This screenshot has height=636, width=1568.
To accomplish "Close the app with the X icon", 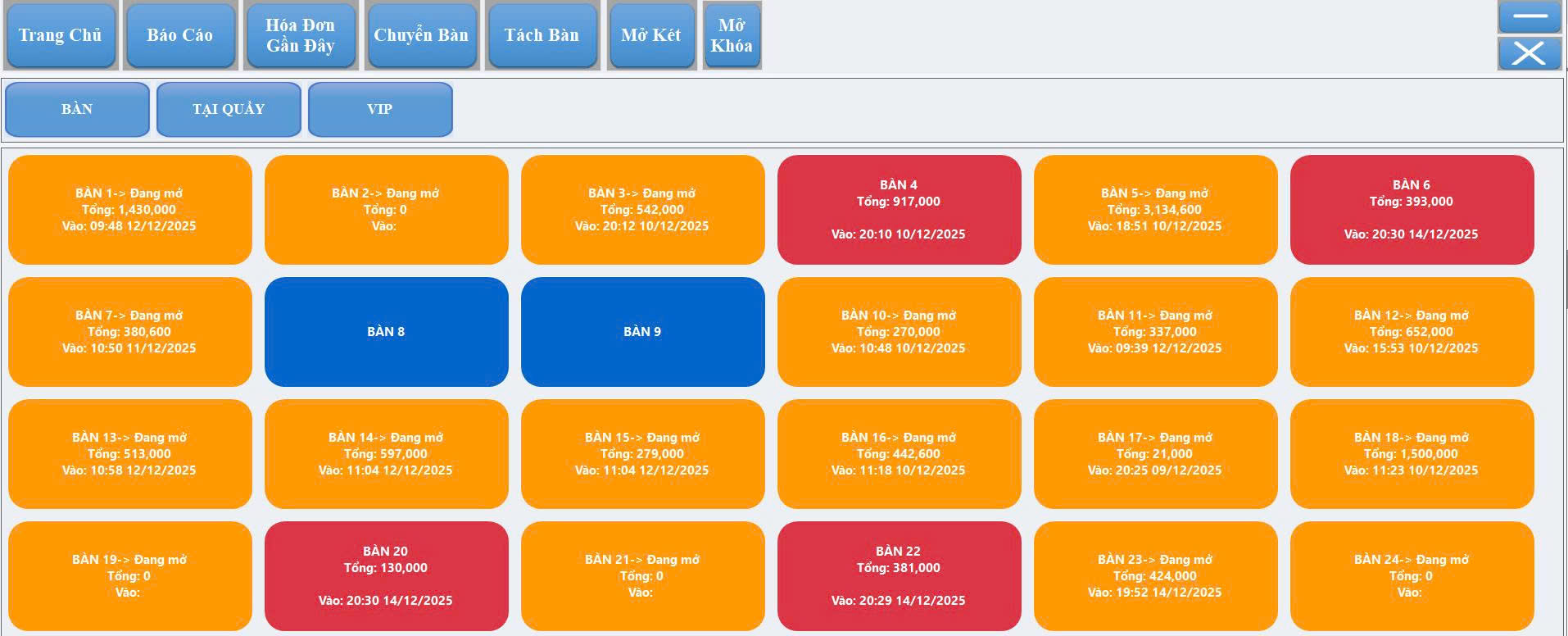I will click(x=1529, y=54).
